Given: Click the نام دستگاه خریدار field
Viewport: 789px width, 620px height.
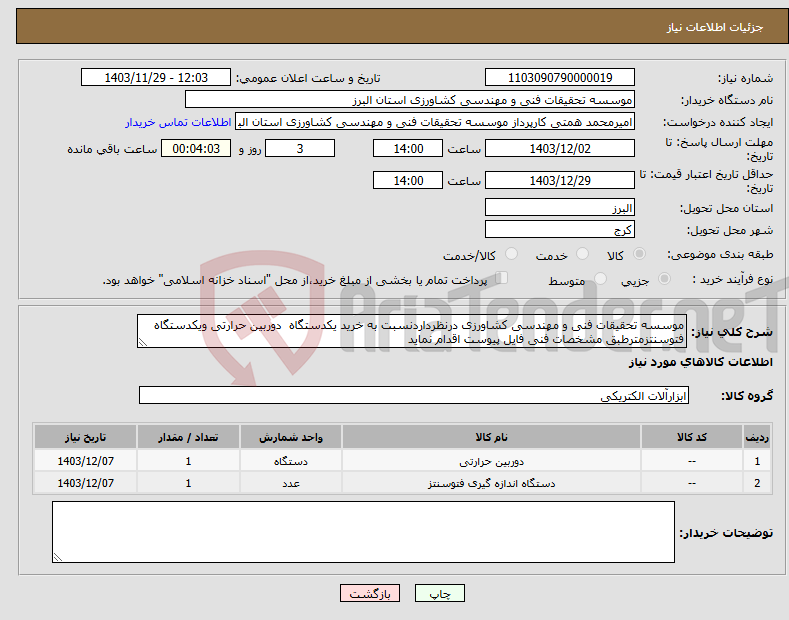Looking at the screenshot, I should [410, 100].
